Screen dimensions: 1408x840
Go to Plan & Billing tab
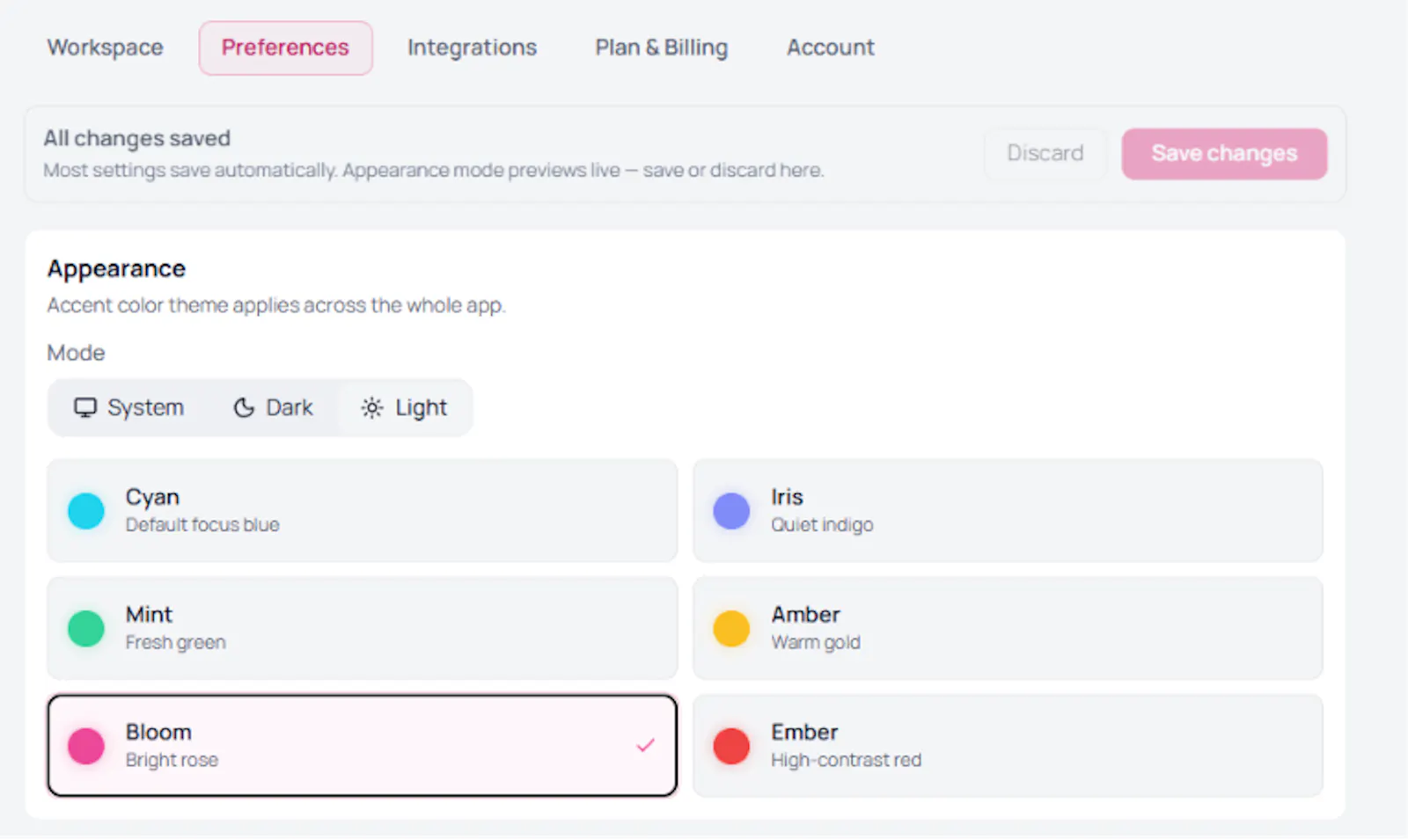click(x=662, y=47)
